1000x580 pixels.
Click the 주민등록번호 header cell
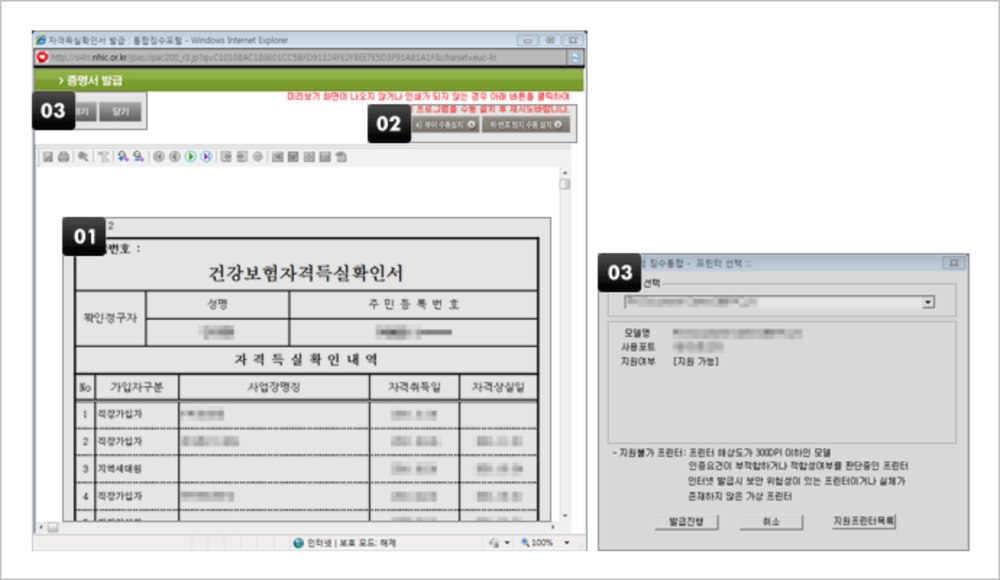[413, 304]
